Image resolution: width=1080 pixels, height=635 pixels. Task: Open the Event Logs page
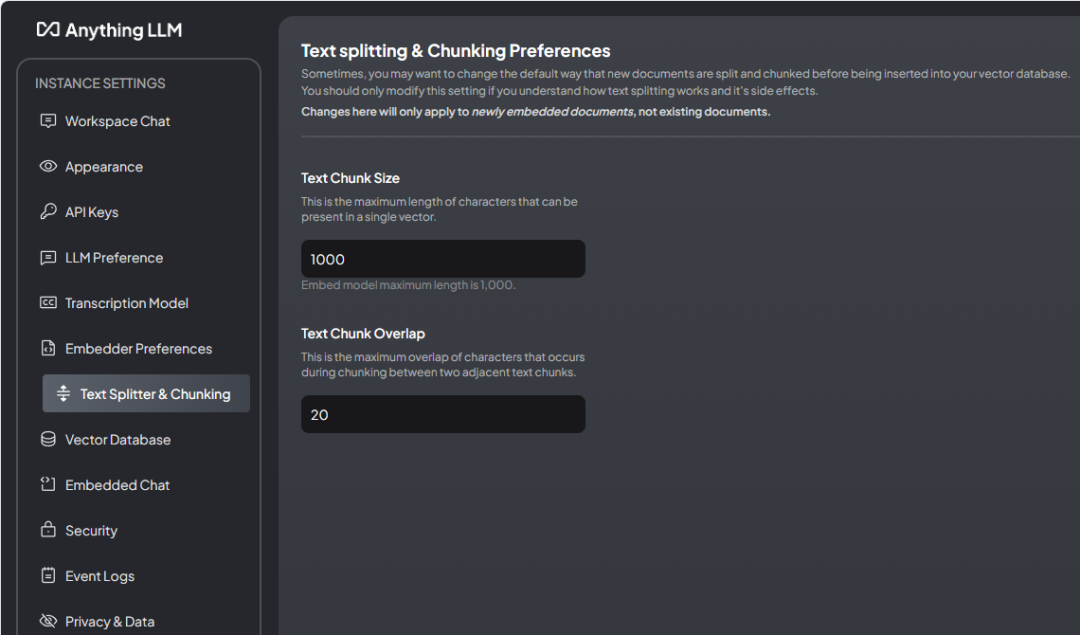(x=100, y=576)
